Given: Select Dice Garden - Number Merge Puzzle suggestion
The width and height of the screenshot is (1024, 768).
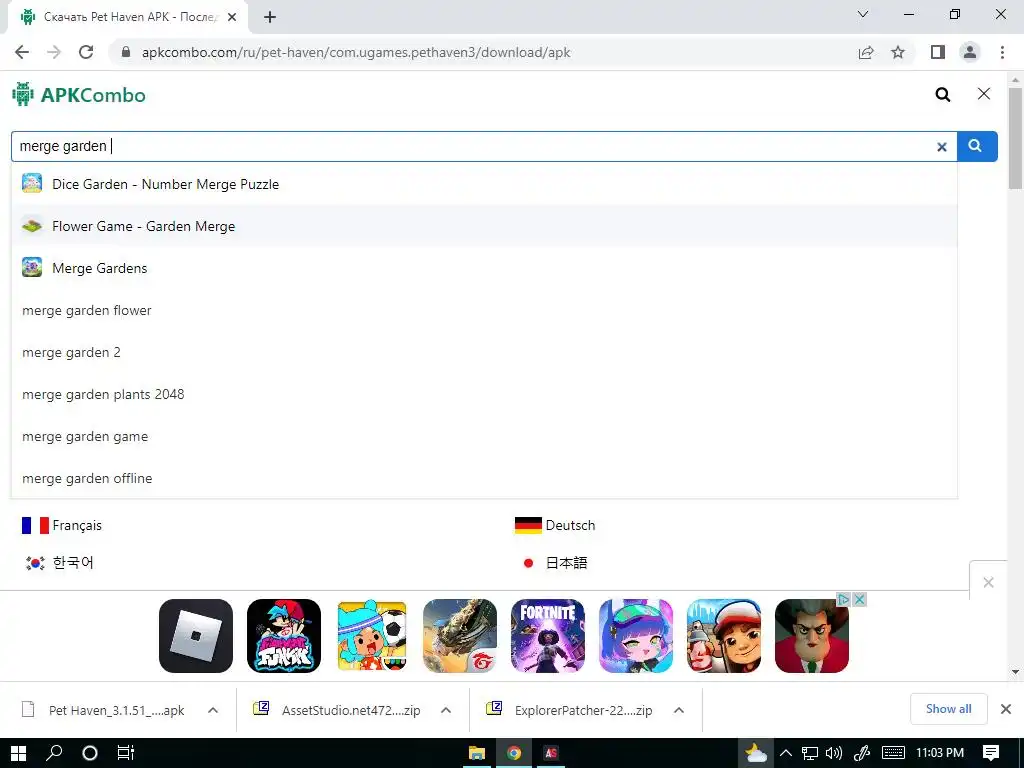Looking at the screenshot, I should 484,184.
